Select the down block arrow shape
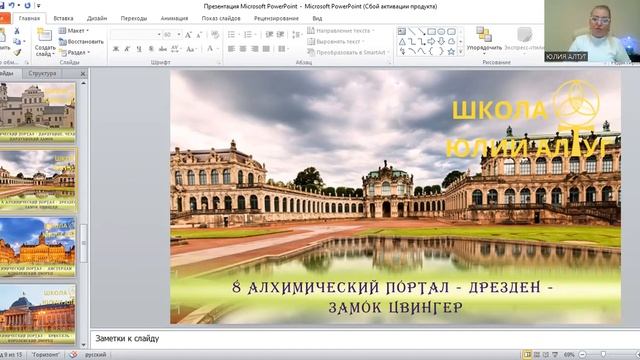The image size is (640, 360). point(441,42)
